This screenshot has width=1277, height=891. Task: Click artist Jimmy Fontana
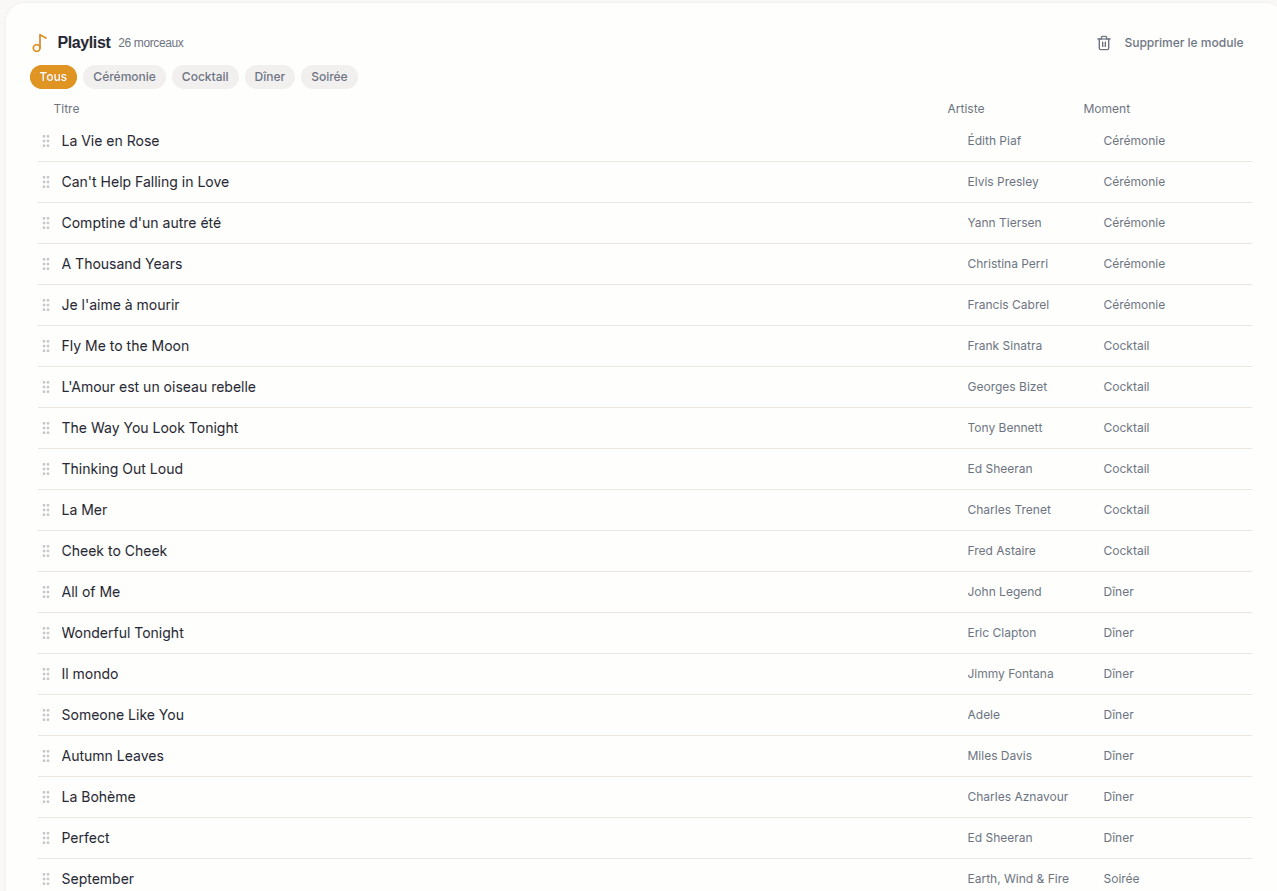(x=1010, y=674)
